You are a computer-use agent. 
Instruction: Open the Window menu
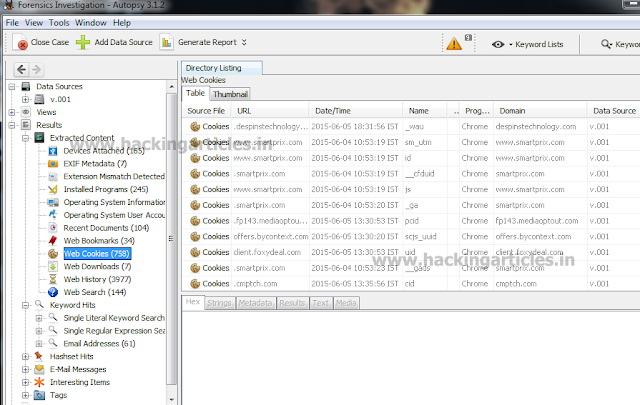[91, 23]
